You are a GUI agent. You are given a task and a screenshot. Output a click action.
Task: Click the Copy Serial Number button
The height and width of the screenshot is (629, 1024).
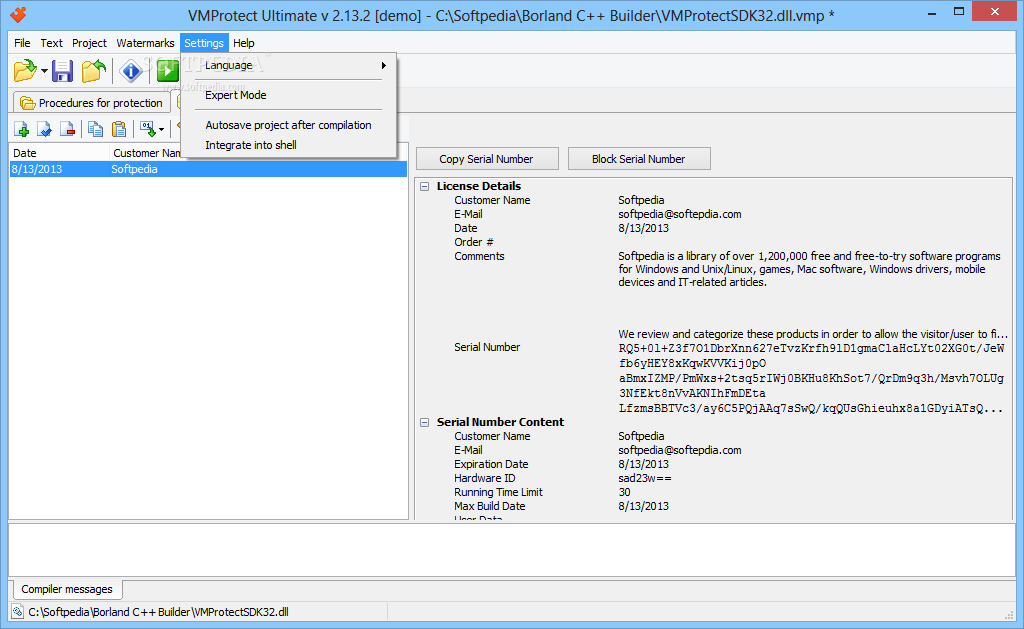tap(487, 159)
